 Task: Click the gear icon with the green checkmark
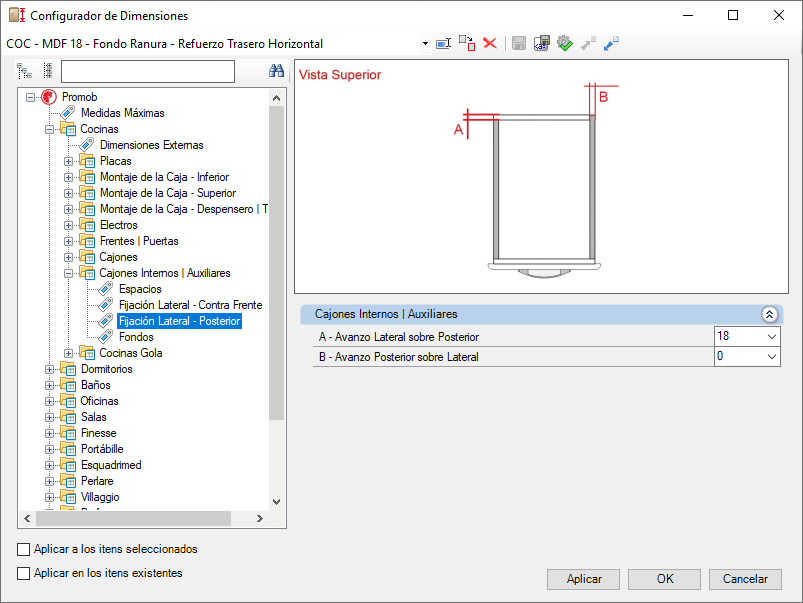coord(565,44)
